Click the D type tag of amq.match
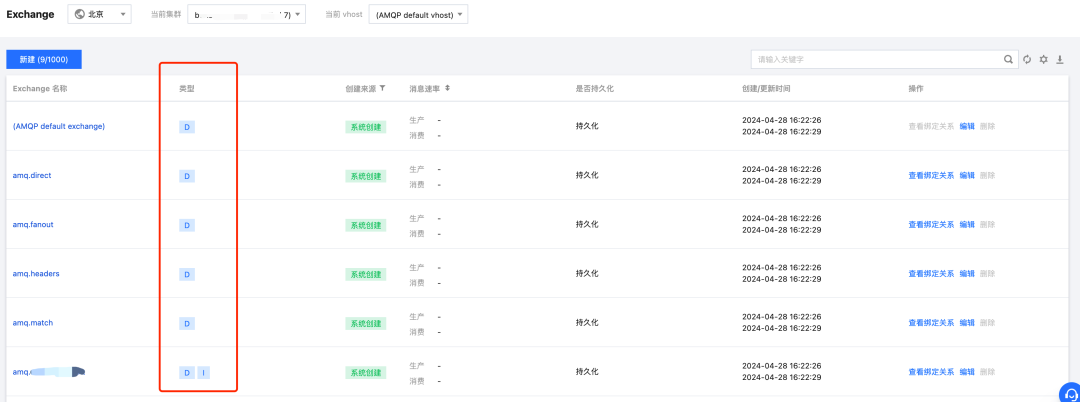 pos(187,324)
